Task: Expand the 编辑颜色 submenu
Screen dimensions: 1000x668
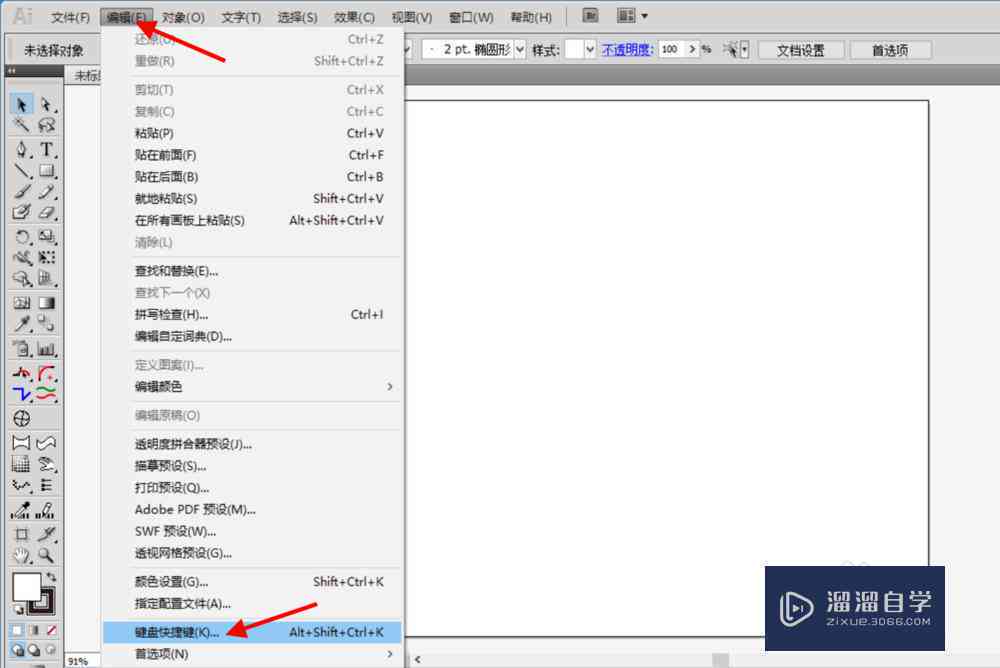Action: click(x=389, y=387)
